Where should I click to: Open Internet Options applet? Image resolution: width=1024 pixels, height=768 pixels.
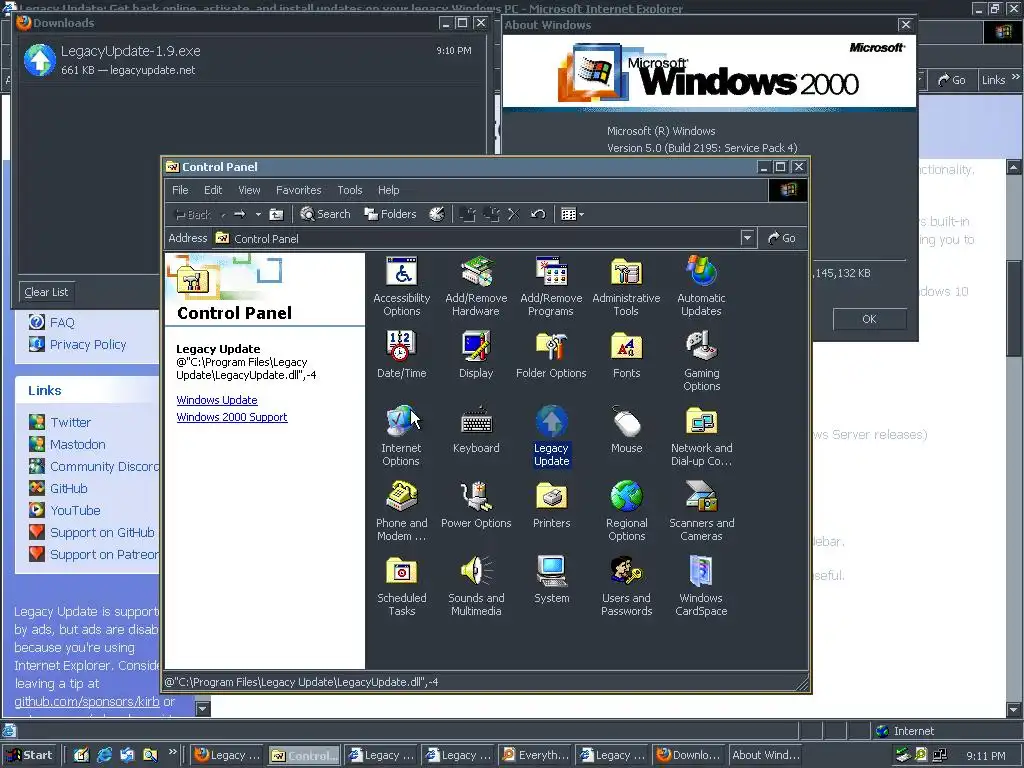pos(401,436)
